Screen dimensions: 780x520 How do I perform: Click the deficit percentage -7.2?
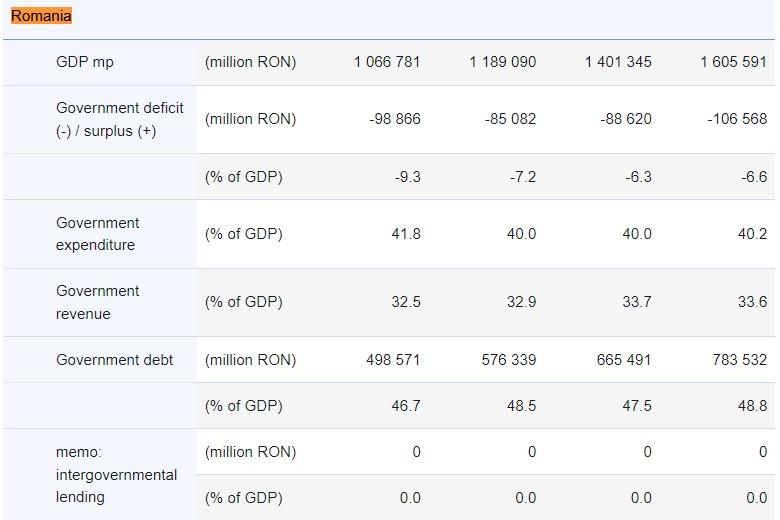click(523, 177)
